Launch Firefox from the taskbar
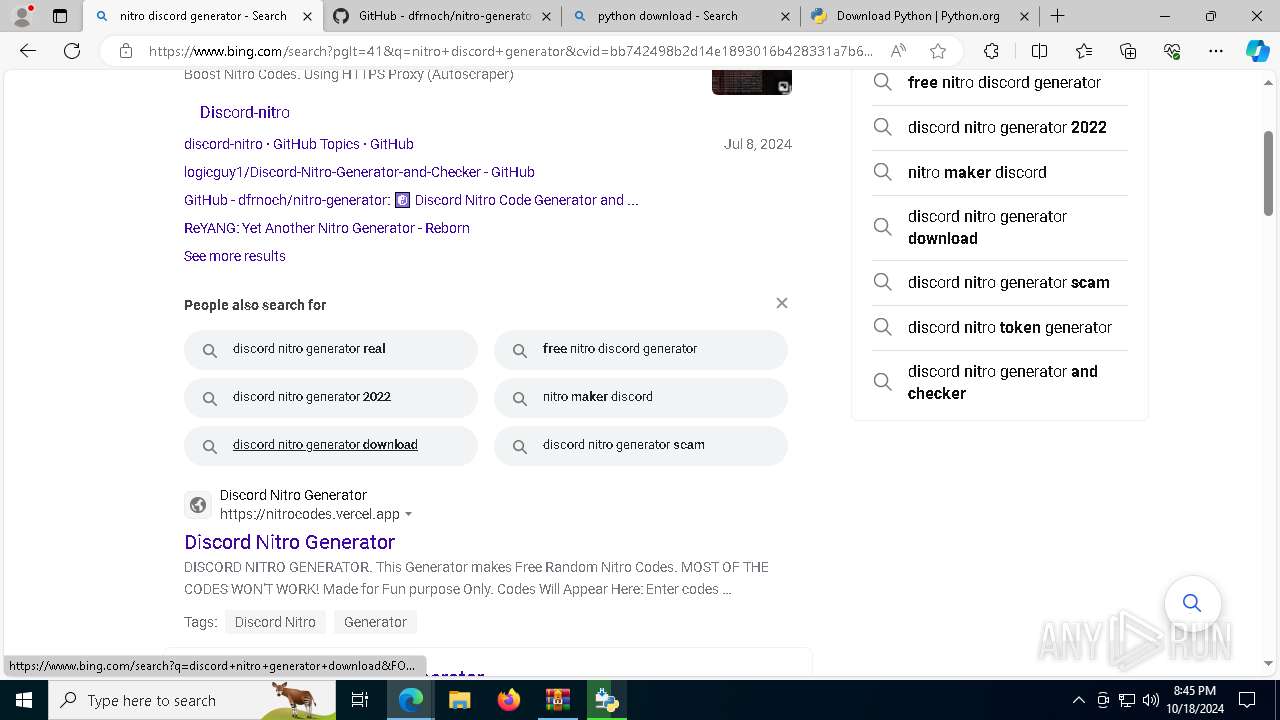 [x=508, y=700]
